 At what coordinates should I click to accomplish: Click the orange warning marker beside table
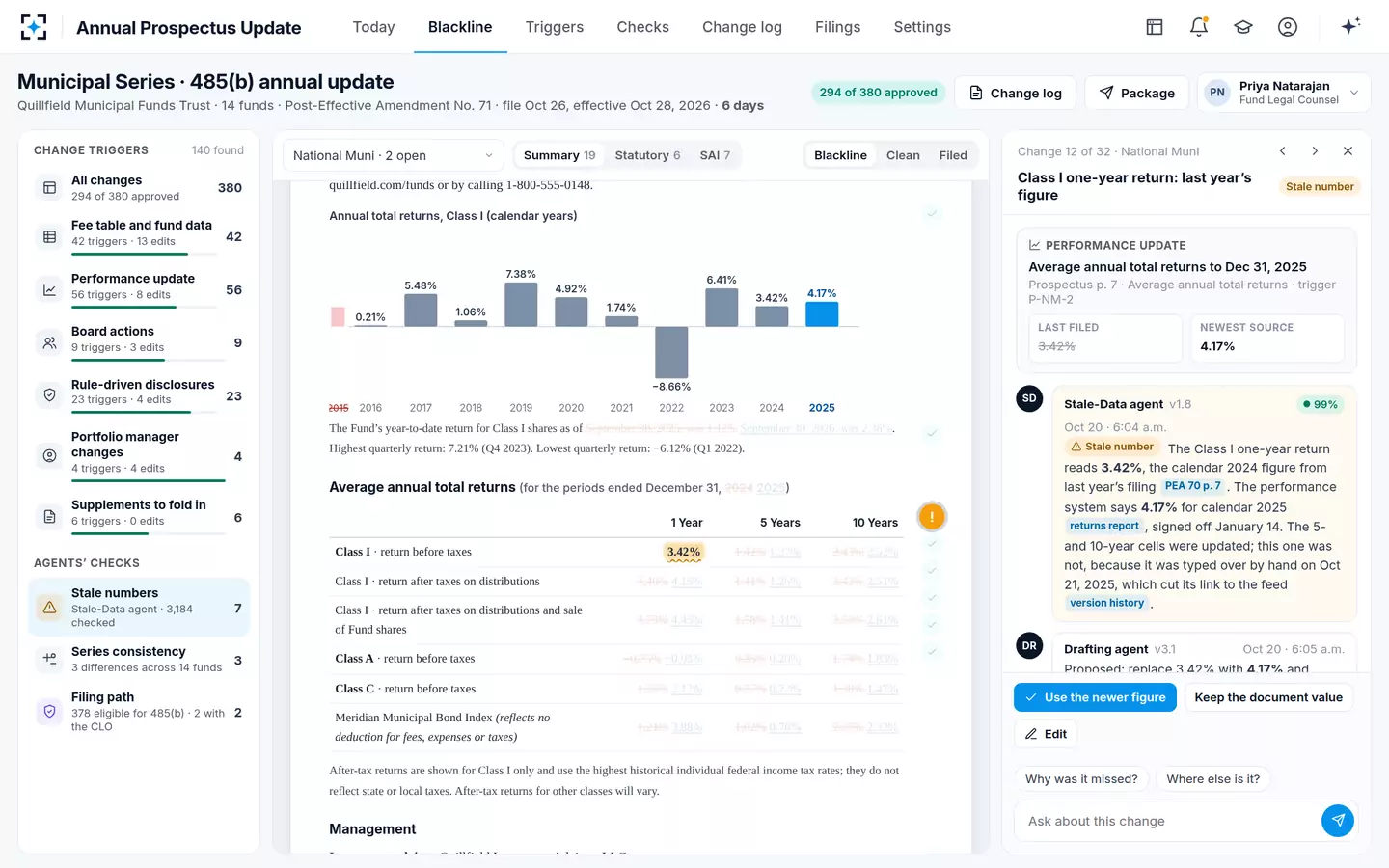click(932, 517)
